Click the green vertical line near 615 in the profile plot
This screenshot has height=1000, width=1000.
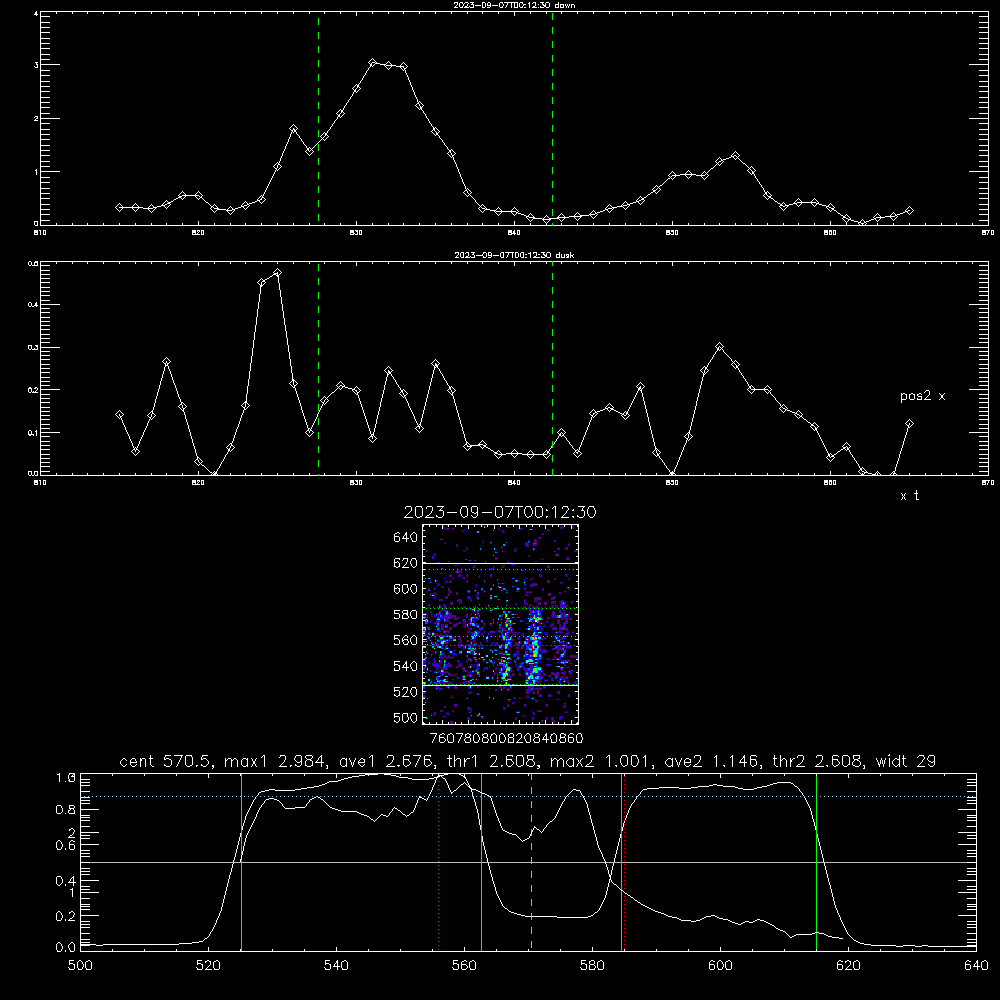(816, 862)
